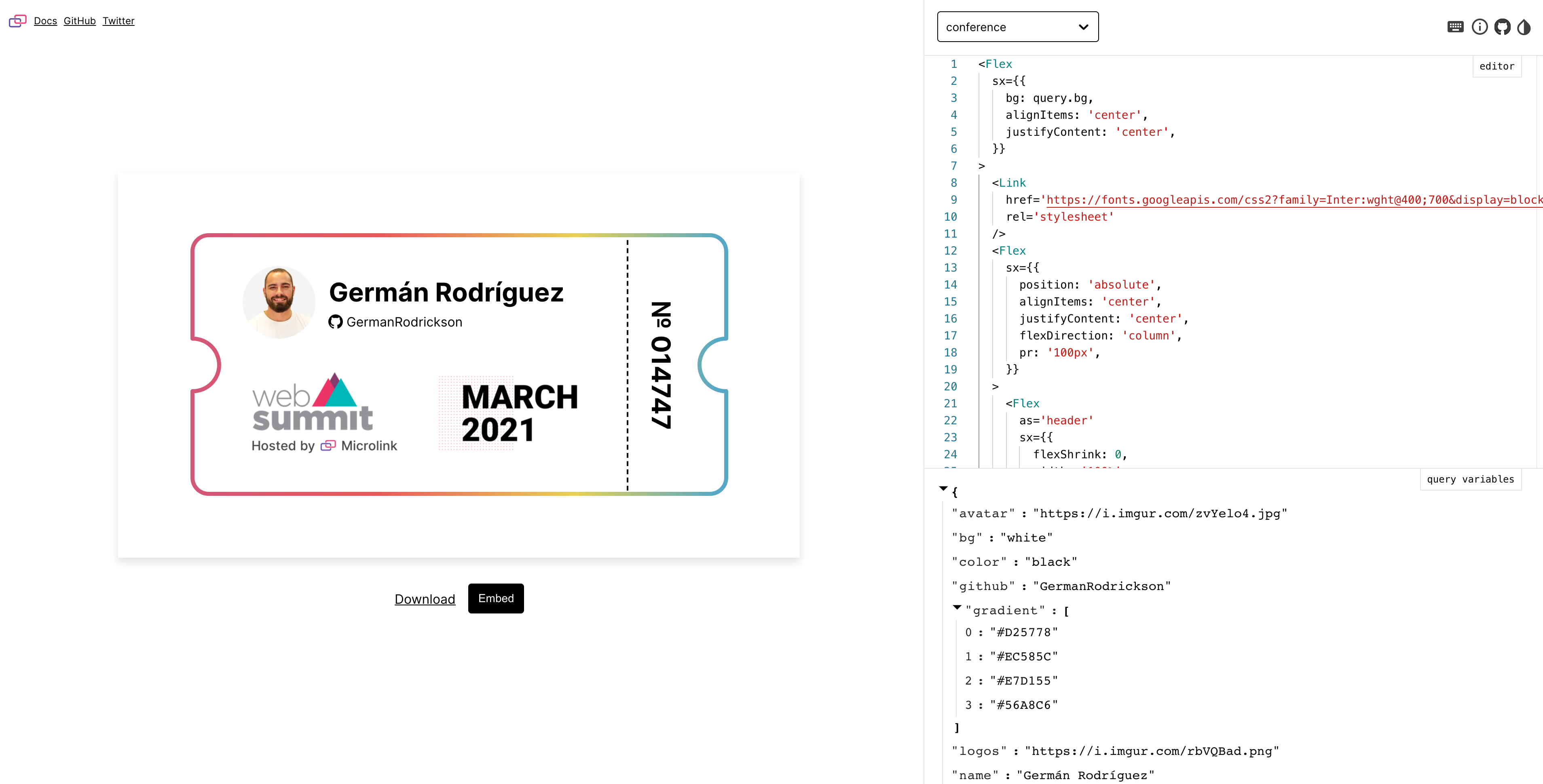1543x784 pixels.
Task: Click the avatar photo on ticket
Action: 279,301
